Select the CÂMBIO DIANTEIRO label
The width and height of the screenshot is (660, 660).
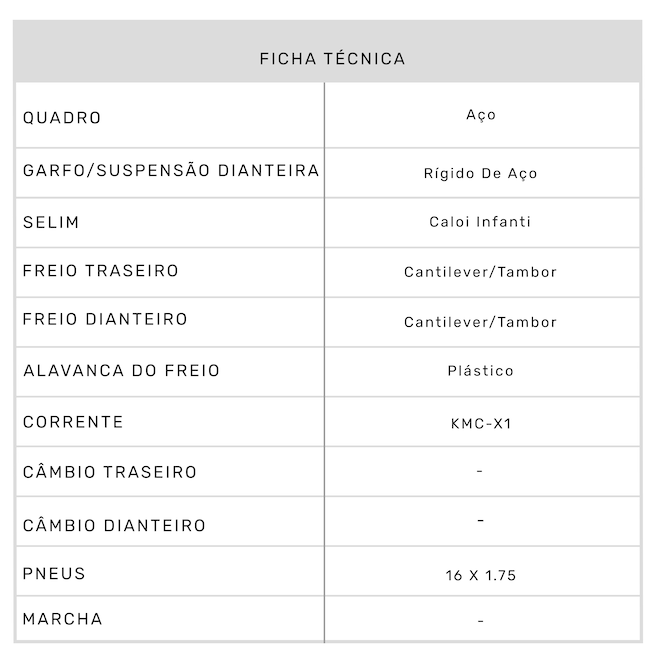click(114, 525)
